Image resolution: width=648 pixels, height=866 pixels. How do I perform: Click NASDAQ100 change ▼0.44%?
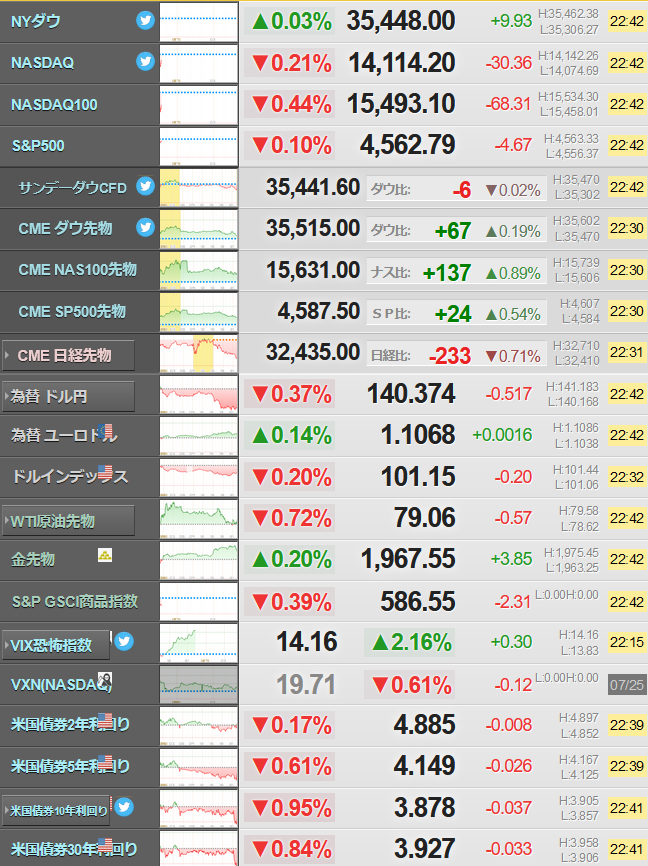pos(291,104)
